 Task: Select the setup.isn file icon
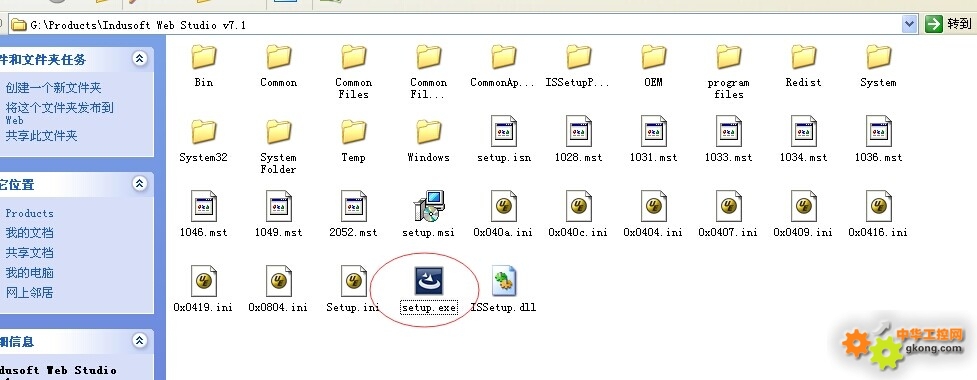pos(503,131)
